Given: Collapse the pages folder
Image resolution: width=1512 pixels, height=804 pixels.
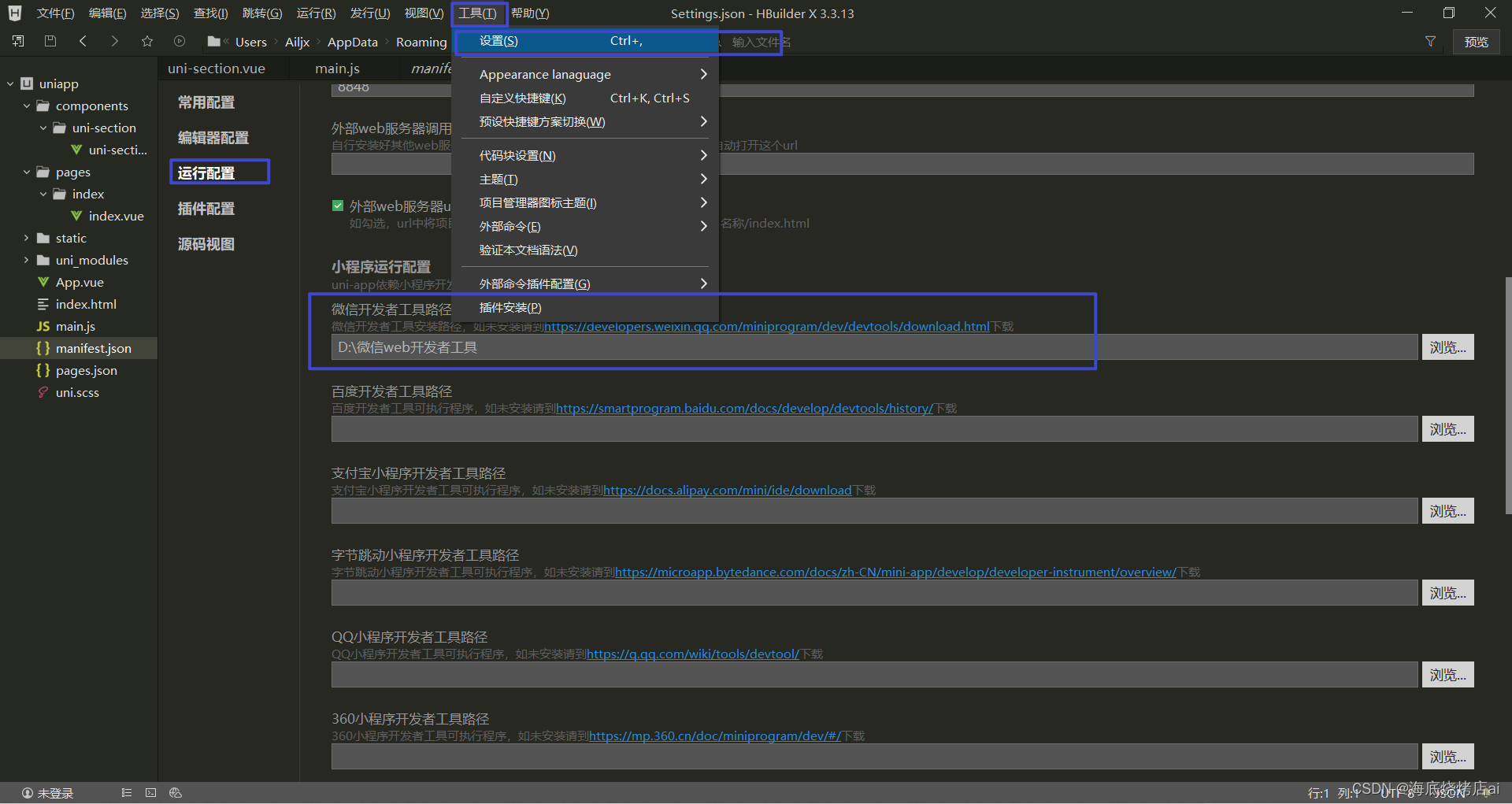Looking at the screenshot, I should tap(27, 172).
